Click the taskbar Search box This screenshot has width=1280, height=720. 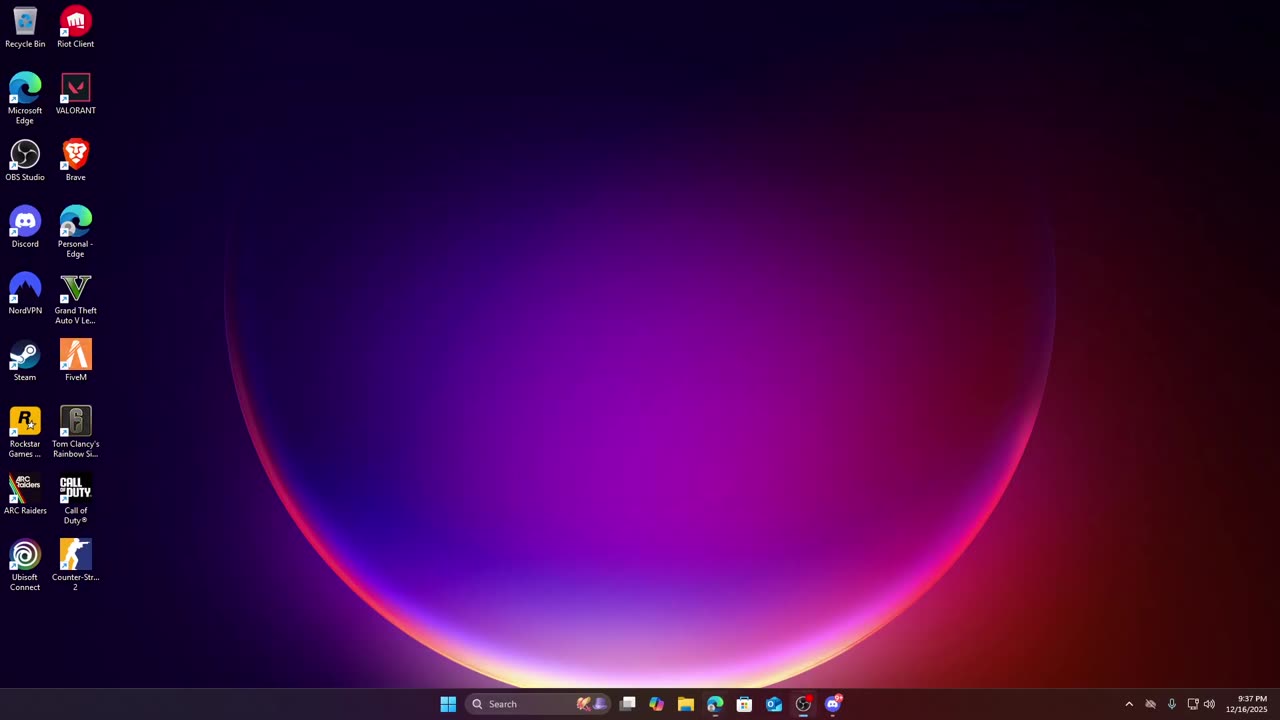click(x=538, y=704)
